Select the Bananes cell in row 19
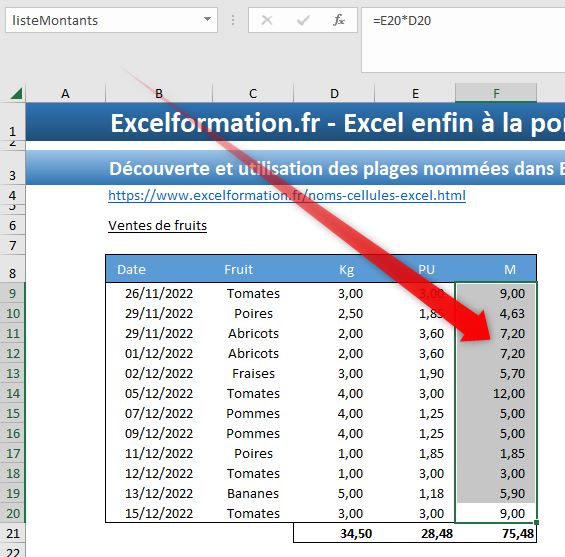Screen dimensions: 565x557 coord(253,493)
